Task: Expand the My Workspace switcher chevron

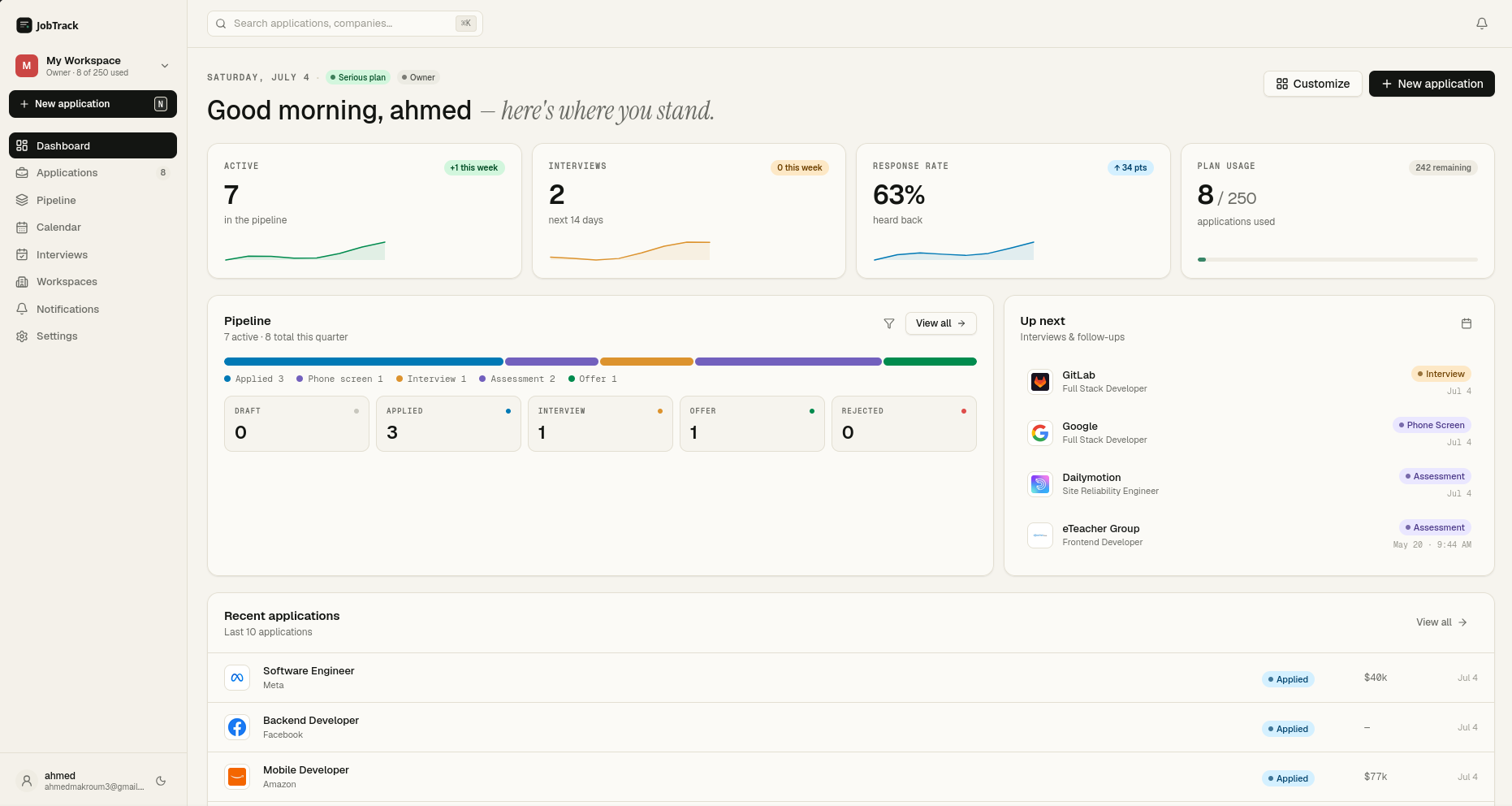Action: coord(165,66)
